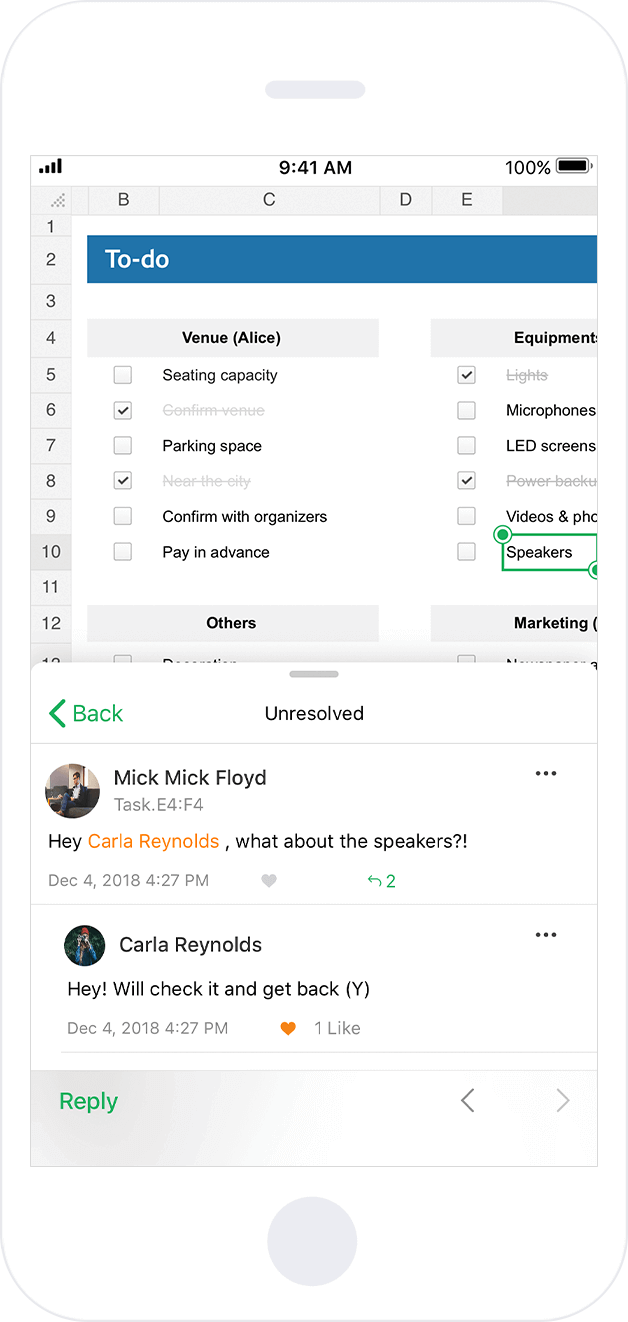Tap the select-all corner of the spreadsheet
The height and width of the screenshot is (1322, 628).
click(58, 199)
